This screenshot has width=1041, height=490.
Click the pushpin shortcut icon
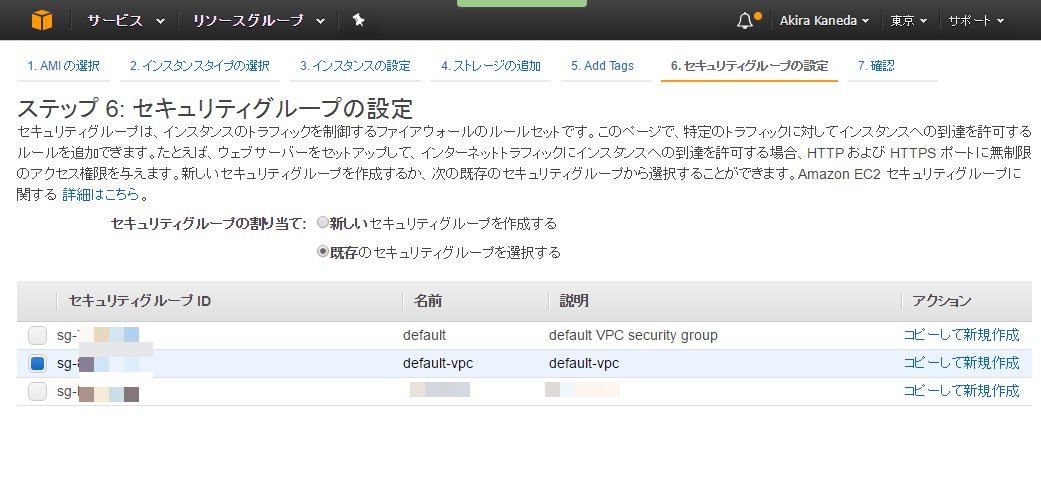pyautogui.click(x=359, y=20)
